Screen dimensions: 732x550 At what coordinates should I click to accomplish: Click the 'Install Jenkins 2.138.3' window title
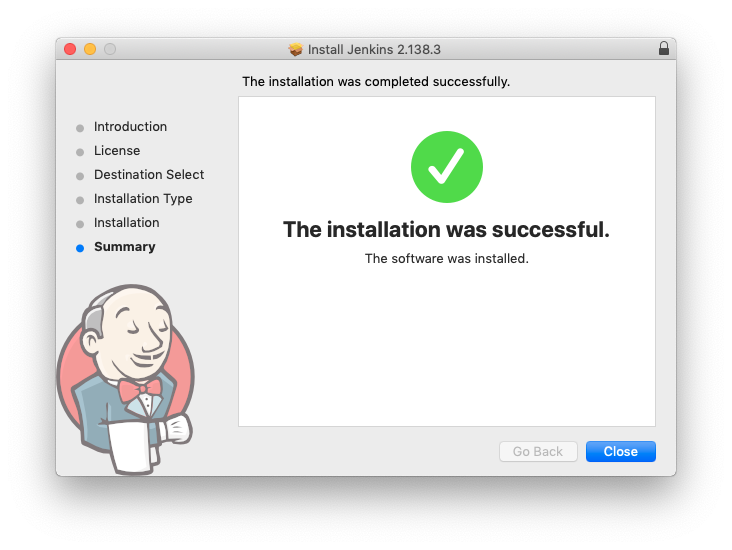coord(374,49)
